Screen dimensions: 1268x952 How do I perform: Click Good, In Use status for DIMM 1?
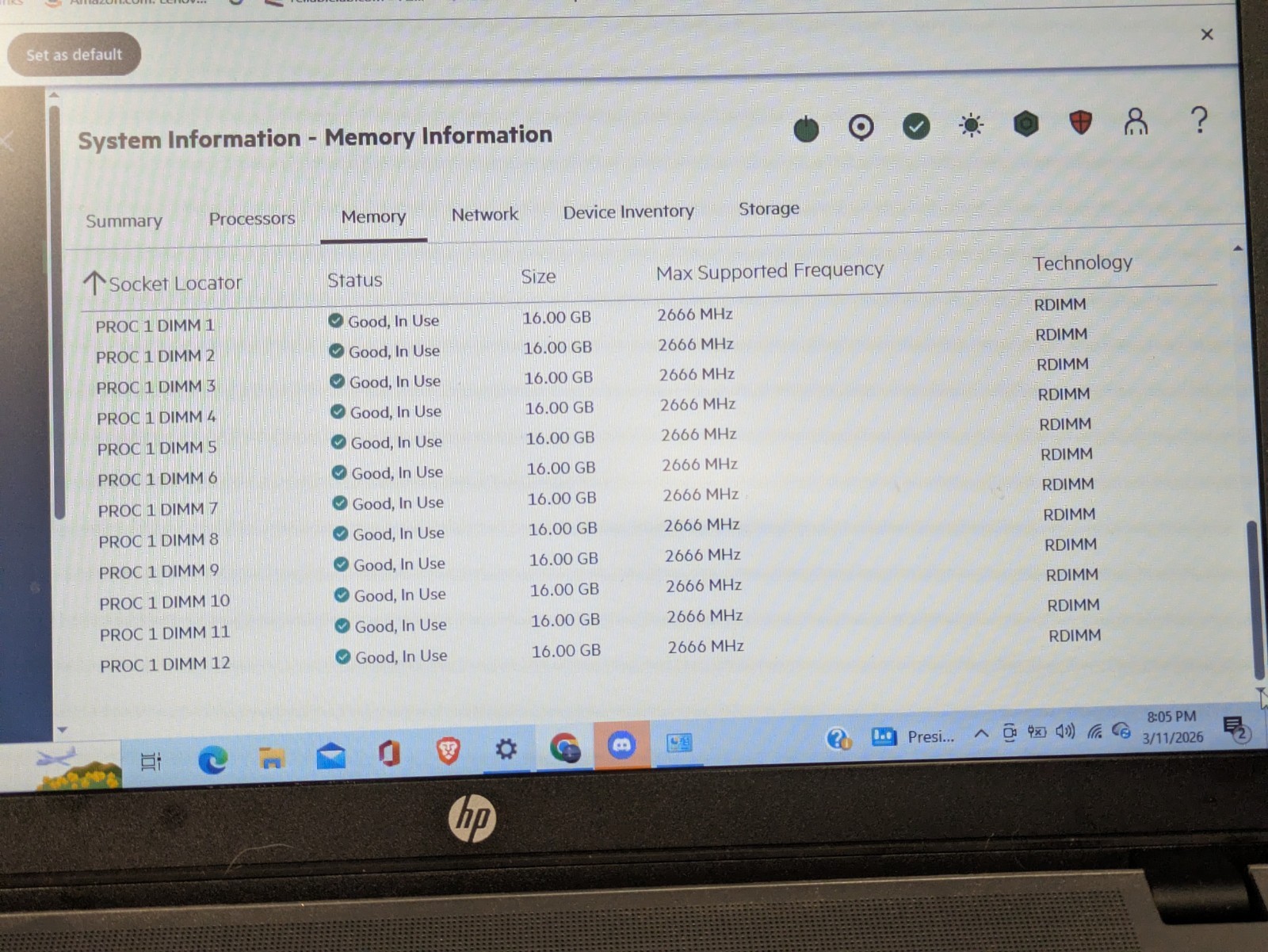tap(384, 321)
